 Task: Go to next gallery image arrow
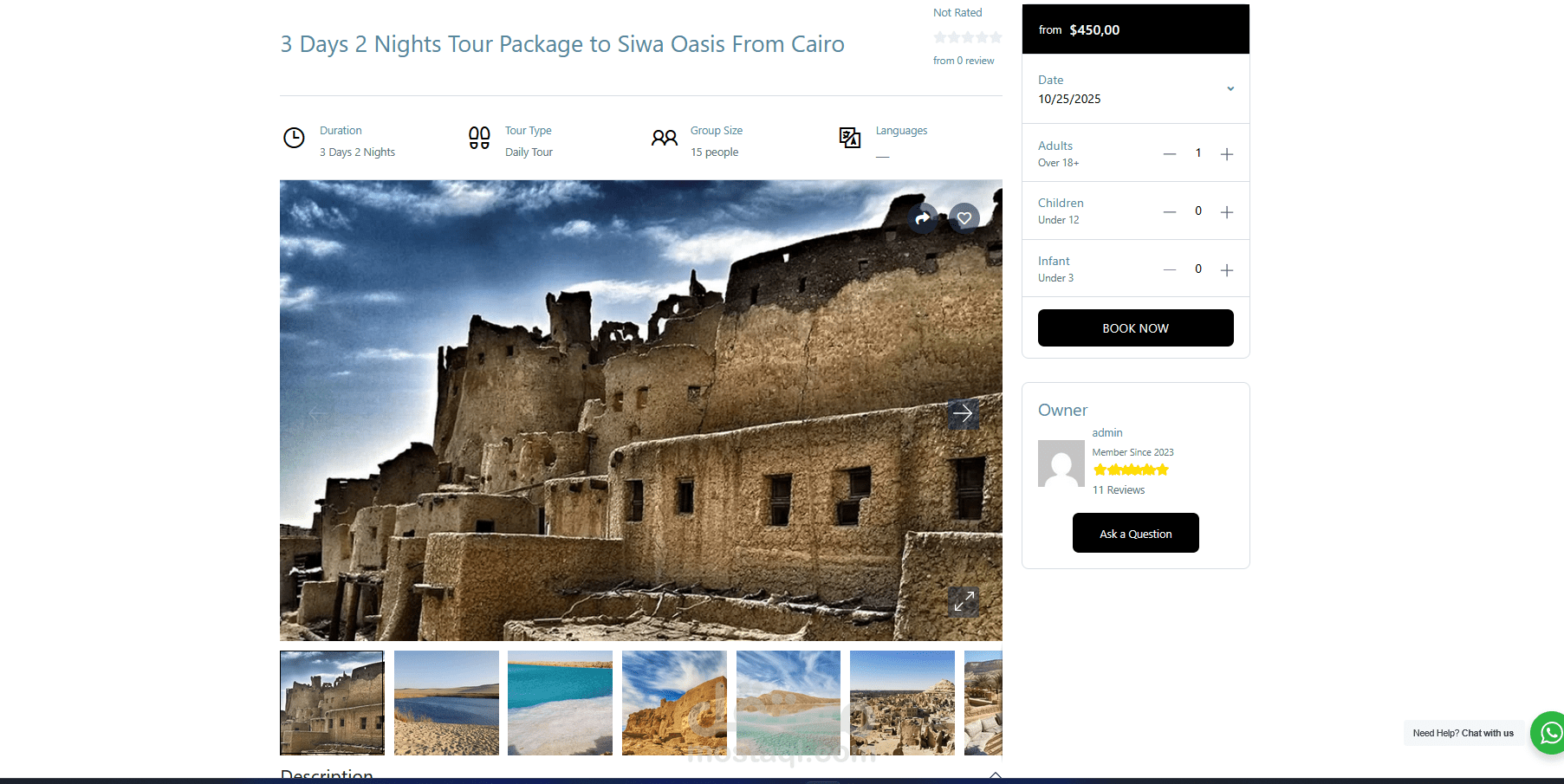pyautogui.click(x=963, y=414)
